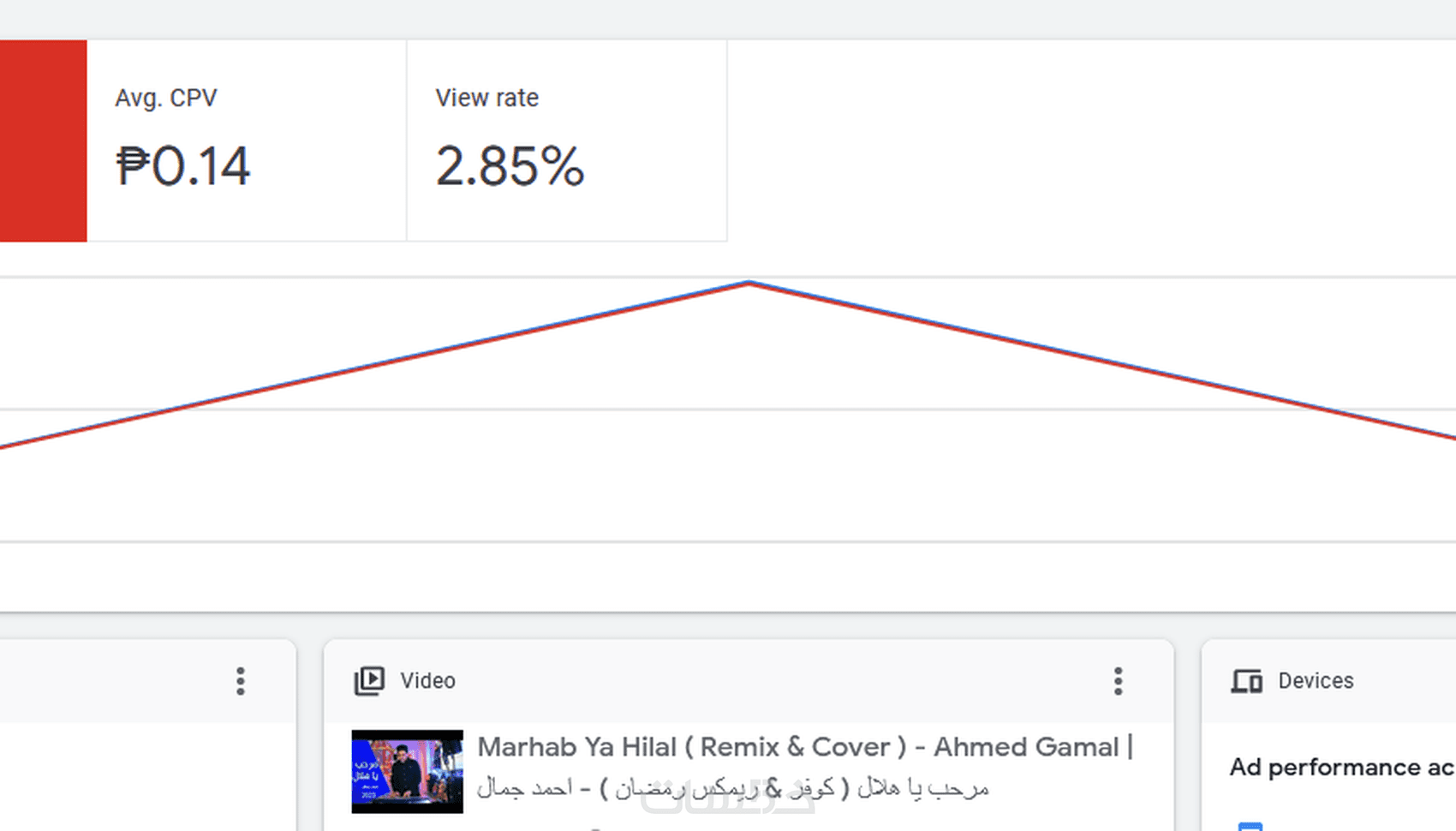This screenshot has width=1456, height=831.
Task: Click the peak point of the chart line
Action: click(749, 282)
